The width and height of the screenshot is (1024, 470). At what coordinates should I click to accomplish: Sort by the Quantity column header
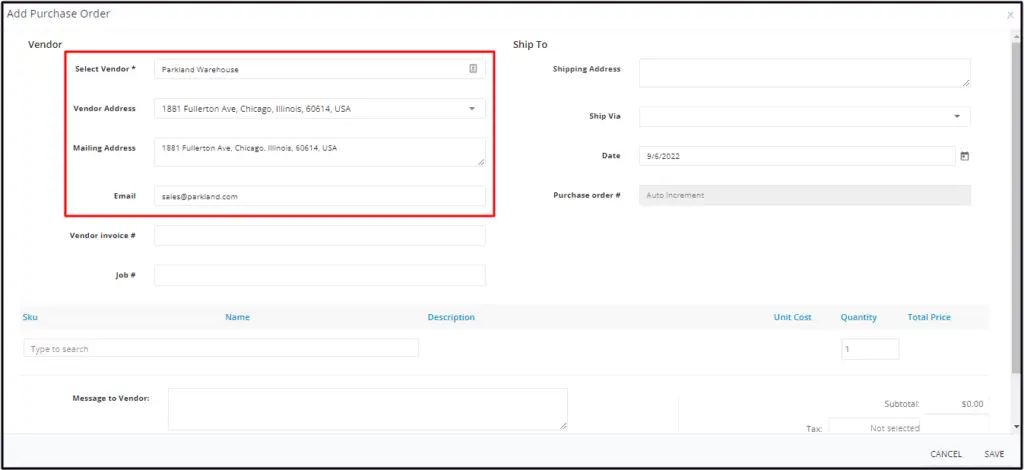point(859,317)
